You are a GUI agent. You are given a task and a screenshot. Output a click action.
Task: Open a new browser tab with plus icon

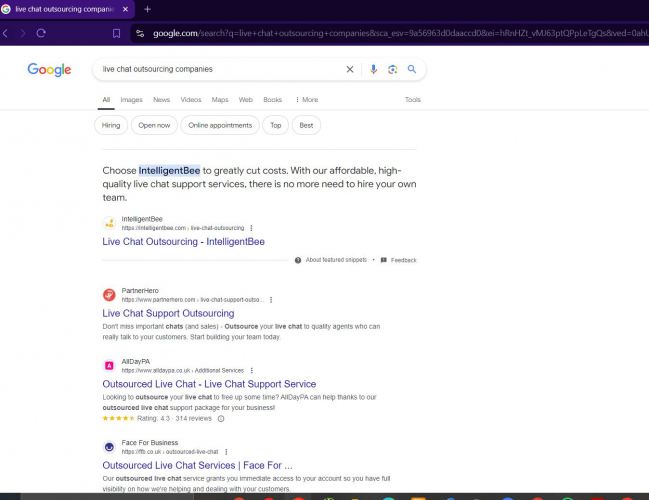[x=147, y=9]
